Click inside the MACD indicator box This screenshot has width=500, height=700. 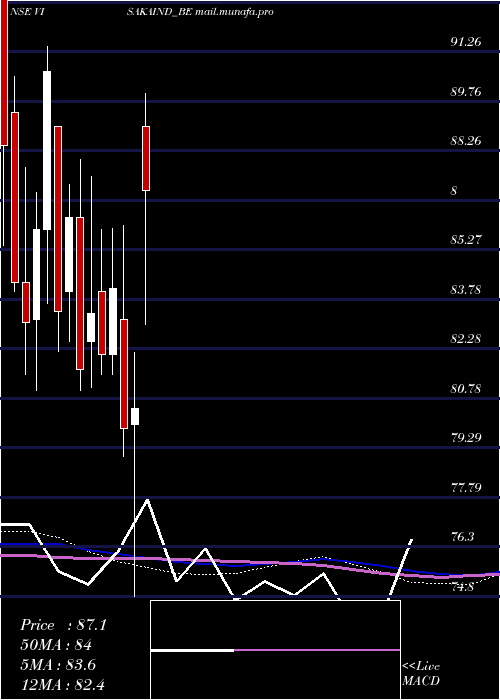coord(275,650)
